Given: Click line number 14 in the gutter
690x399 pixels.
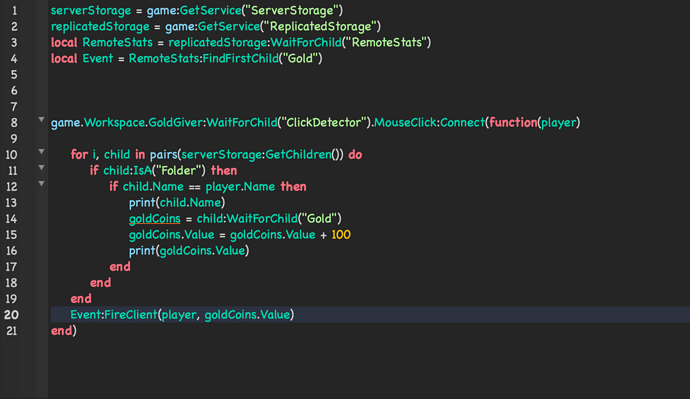Looking at the screenshot, I should point(11,219).
